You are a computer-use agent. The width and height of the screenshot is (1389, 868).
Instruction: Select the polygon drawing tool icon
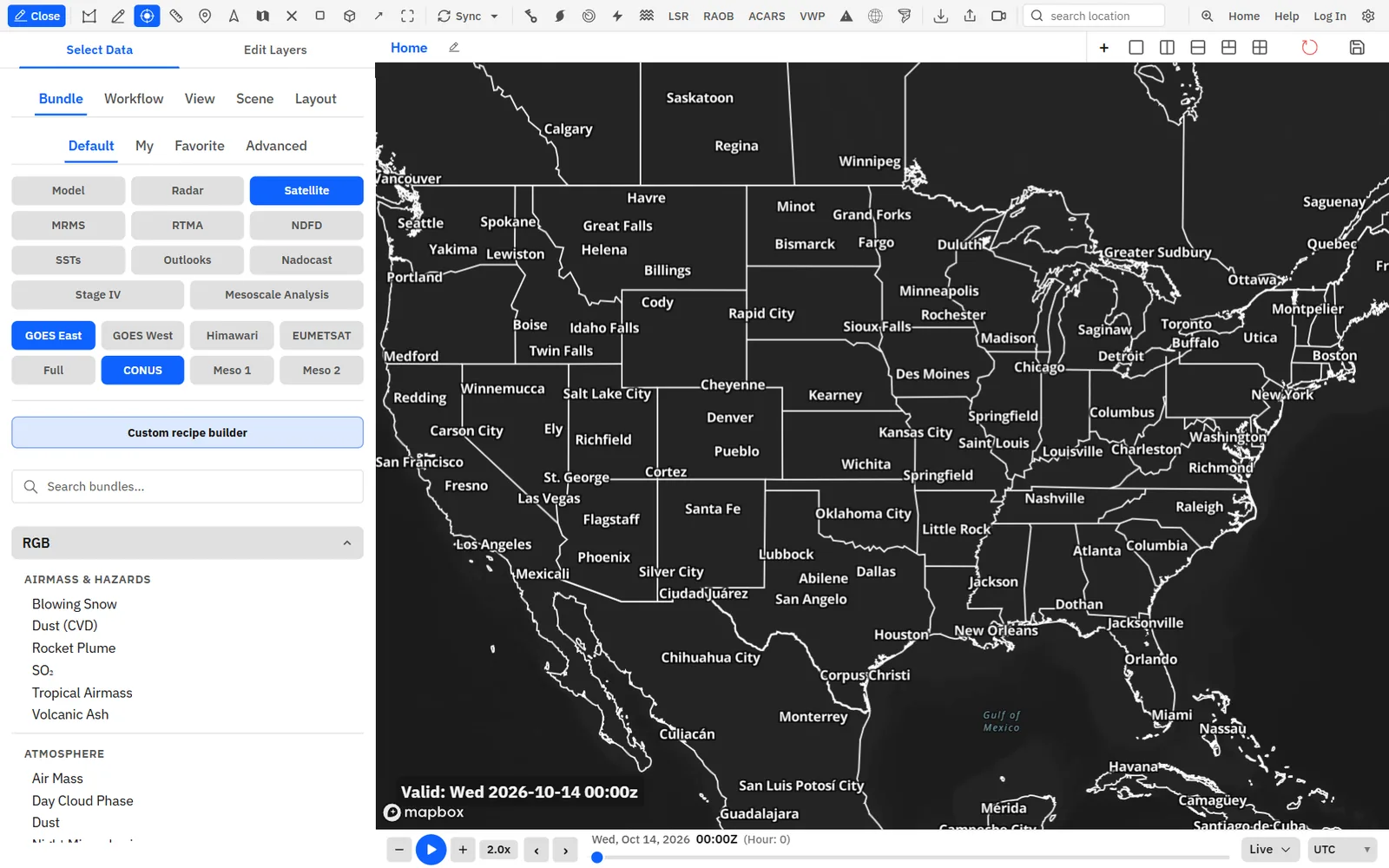(89, 16)
